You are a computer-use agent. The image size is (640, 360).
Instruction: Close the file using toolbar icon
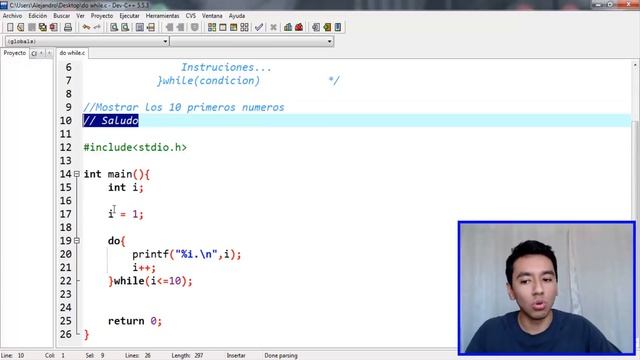pos(53,27)
